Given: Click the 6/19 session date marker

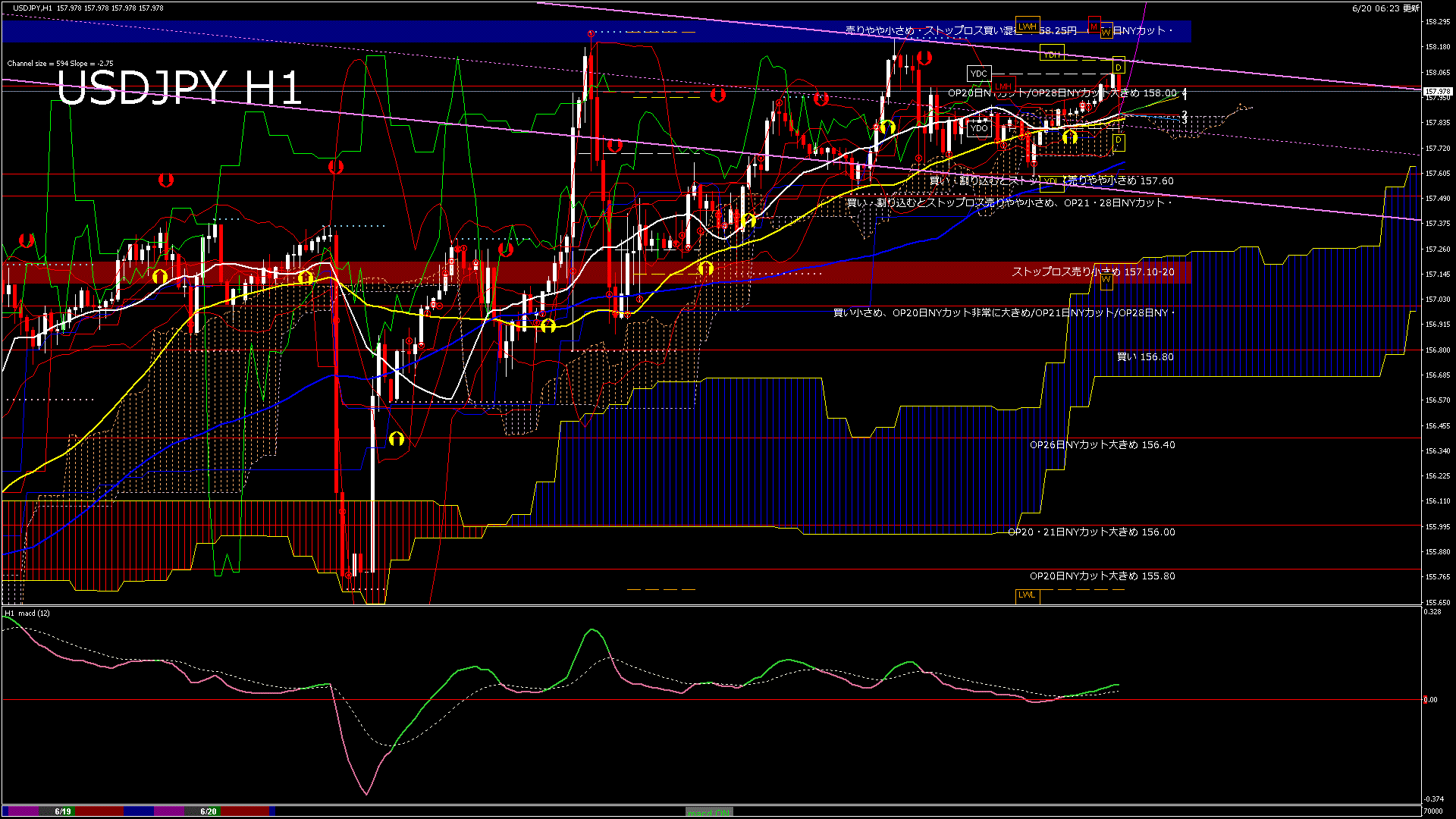Looking at the screenshot, I should pos(63,811).
